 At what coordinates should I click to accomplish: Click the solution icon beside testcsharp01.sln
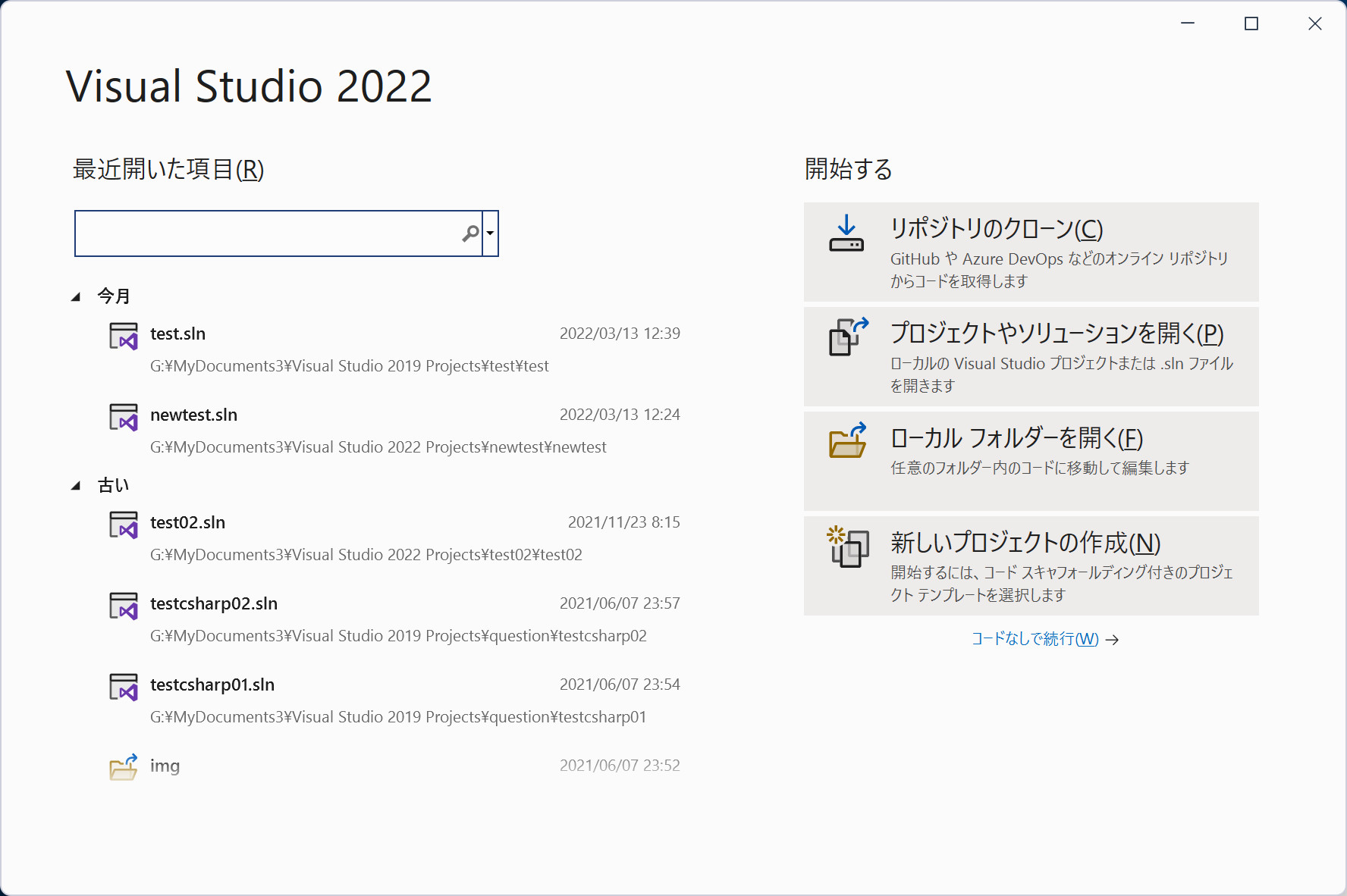[x=124, y=687]
